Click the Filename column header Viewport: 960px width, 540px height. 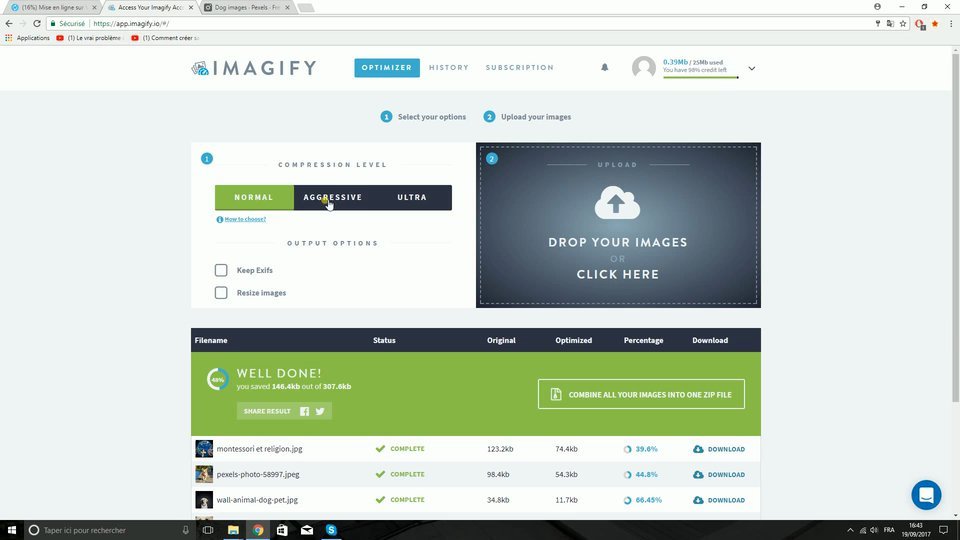[211, 340]
